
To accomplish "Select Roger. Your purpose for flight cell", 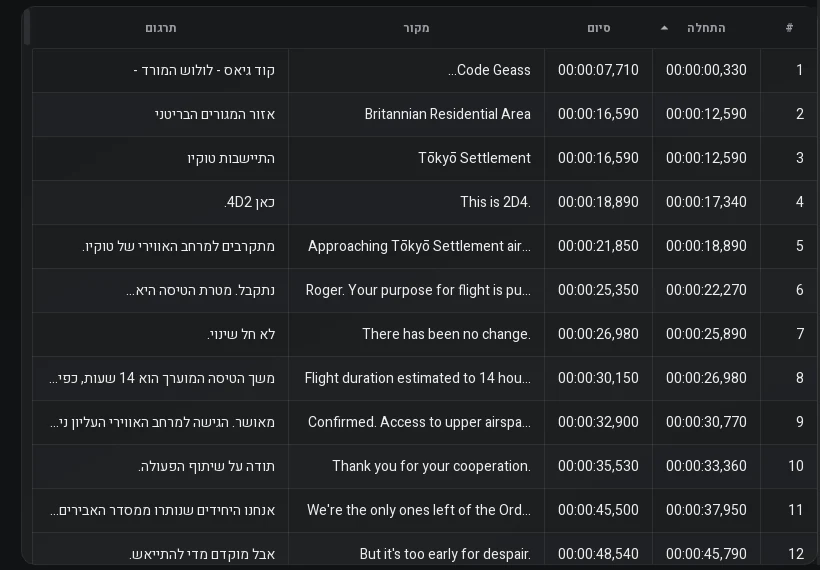I will [416, 290].
